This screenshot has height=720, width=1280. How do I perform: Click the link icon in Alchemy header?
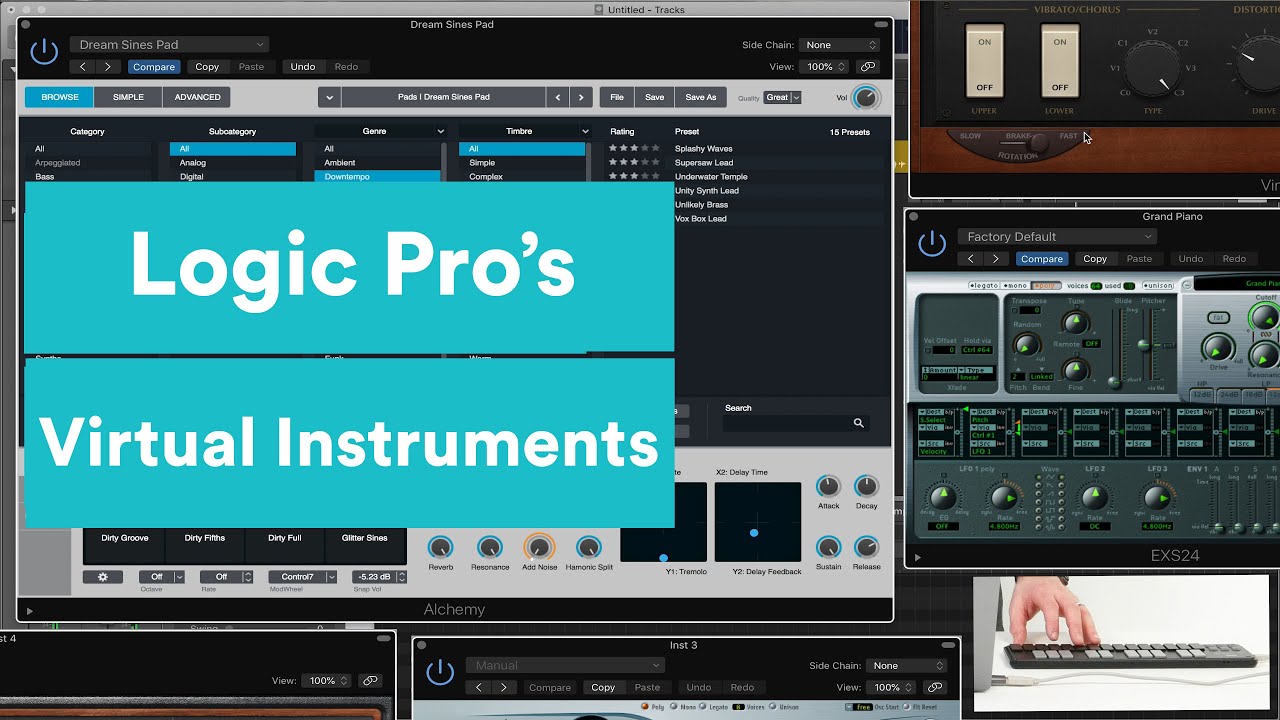coord(868,67)
